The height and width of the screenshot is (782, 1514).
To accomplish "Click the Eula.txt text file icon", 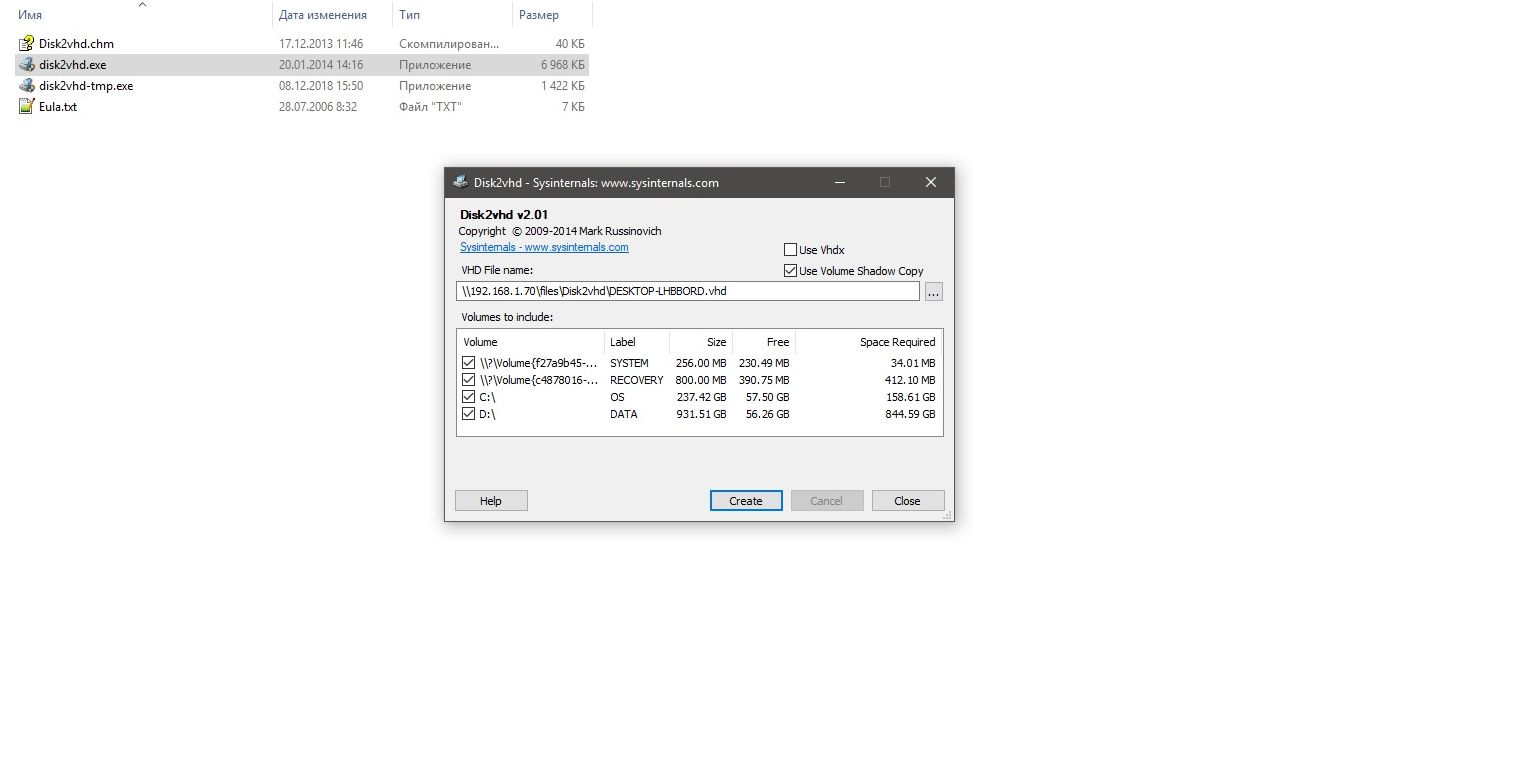I will 26,107.
